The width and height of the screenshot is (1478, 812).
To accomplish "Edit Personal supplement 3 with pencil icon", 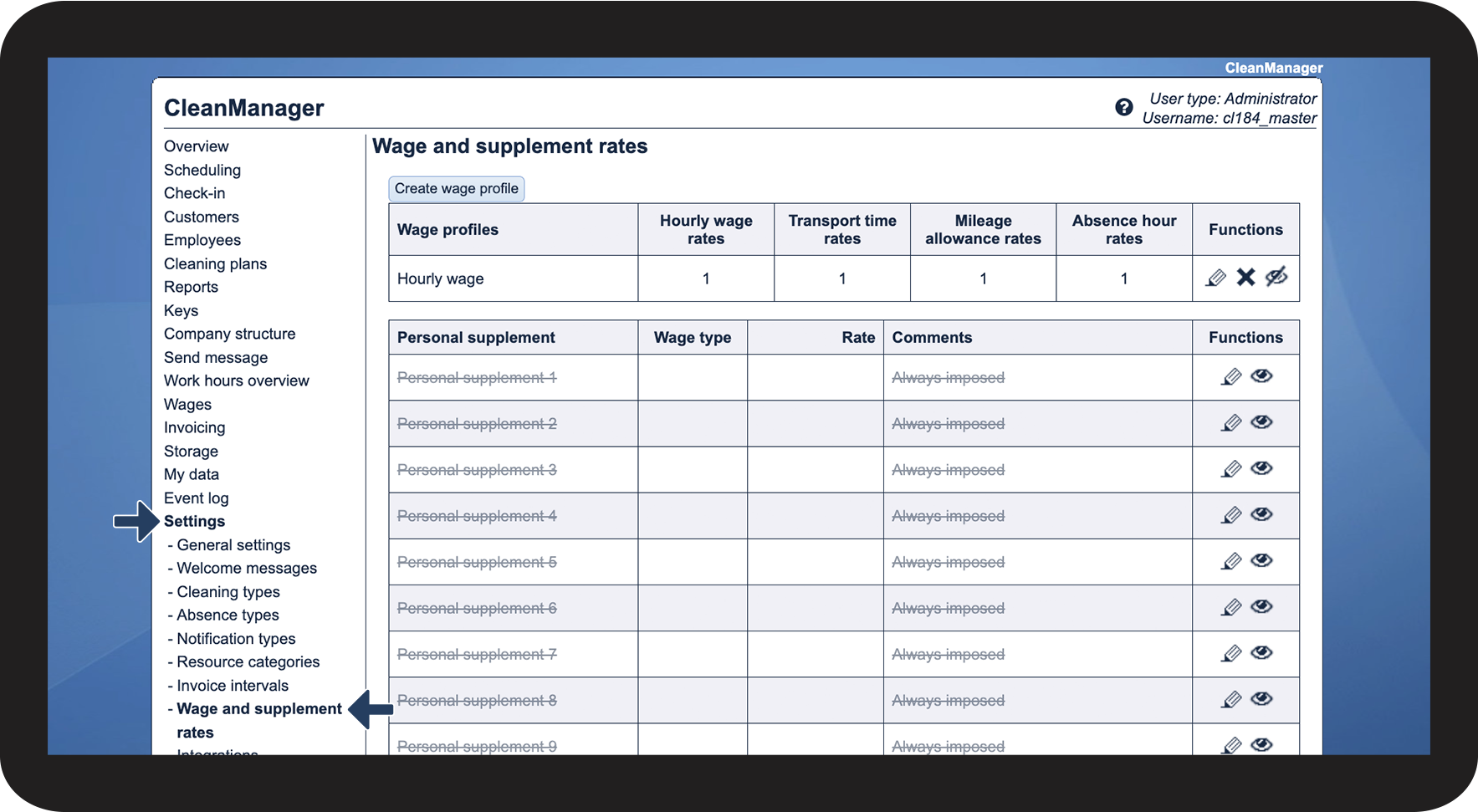I will click(x=1231, y=469).
